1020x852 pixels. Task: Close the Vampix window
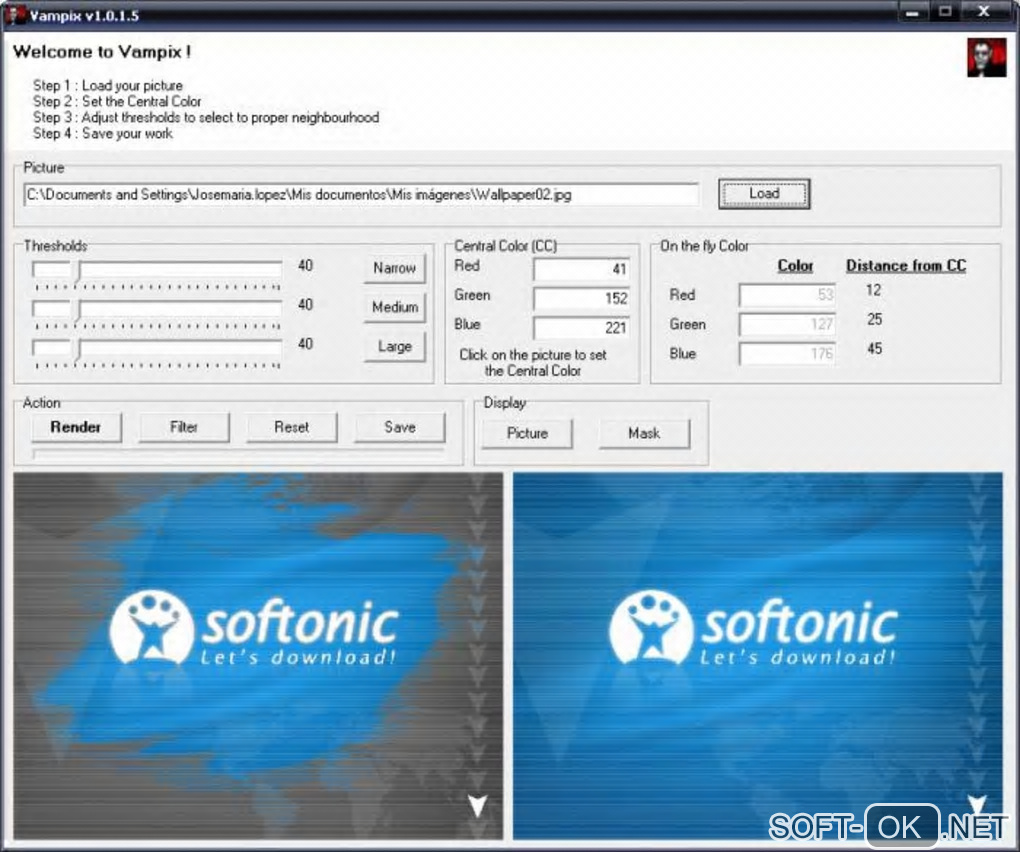pyautogui.click(x=984, y=12)
